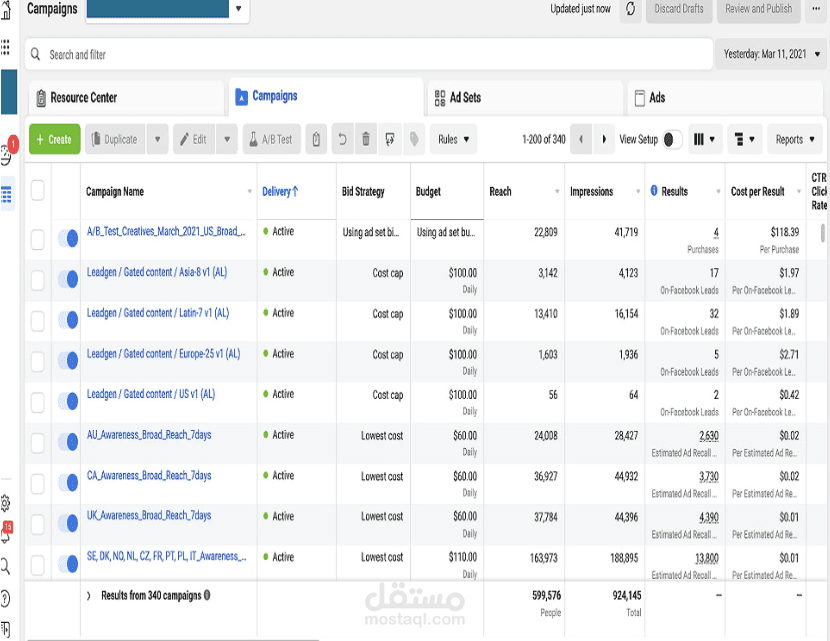830x641 pixels.
Task: Open the 2,630 results link for AU_Awareness
Action: click(709, 436)
